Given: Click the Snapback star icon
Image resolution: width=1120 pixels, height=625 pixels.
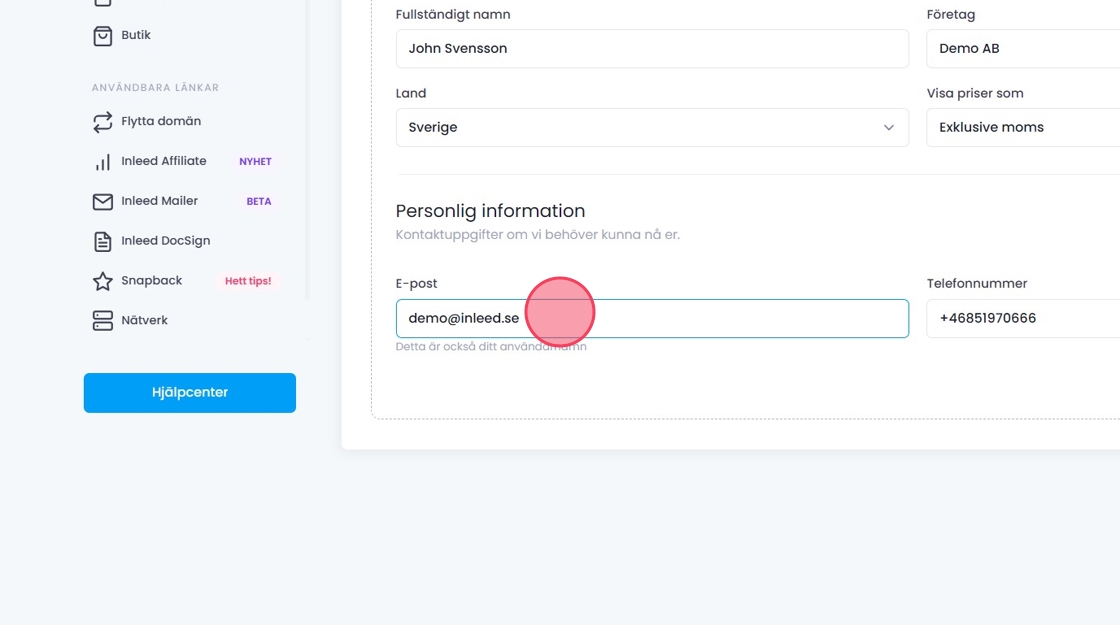Looking at the screenshot, I should (102, 282).
